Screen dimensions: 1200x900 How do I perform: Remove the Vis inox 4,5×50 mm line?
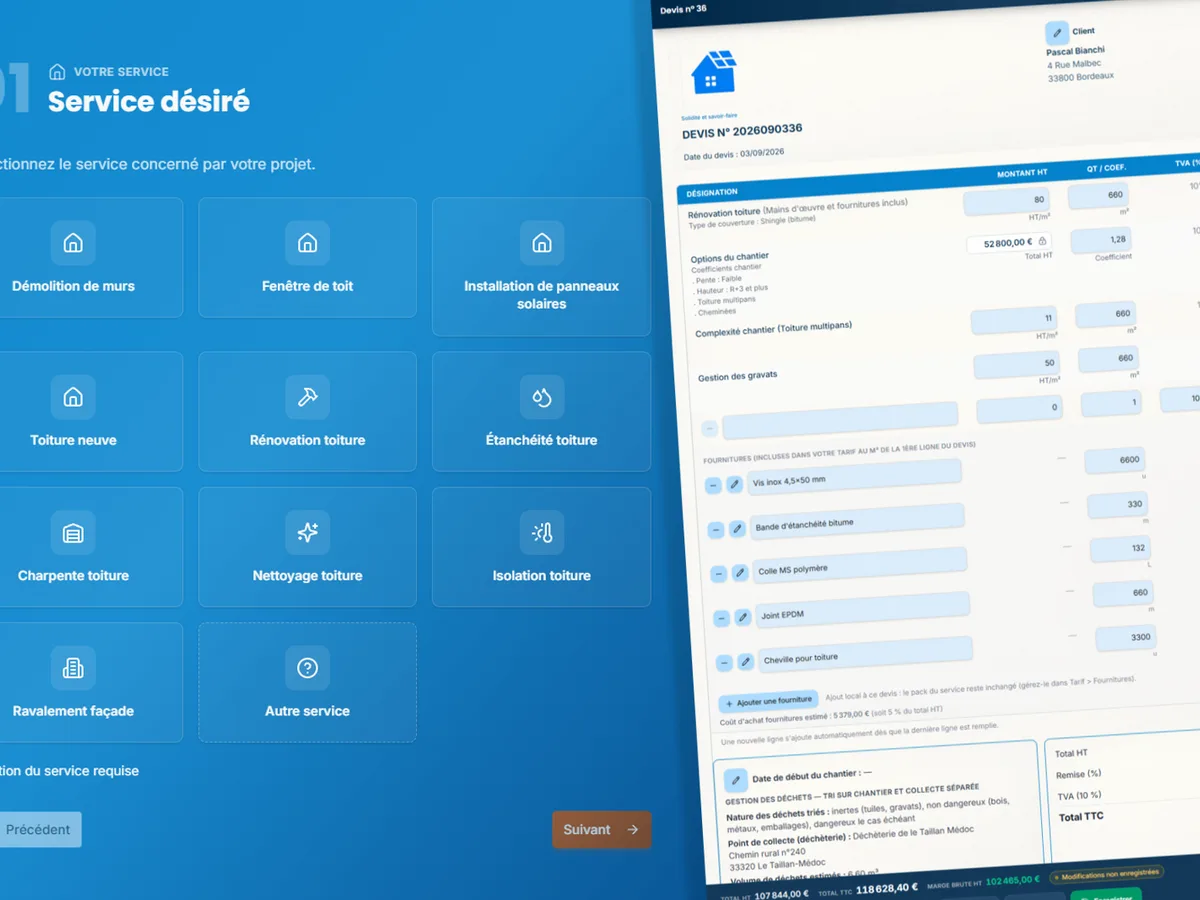[713, 486]
